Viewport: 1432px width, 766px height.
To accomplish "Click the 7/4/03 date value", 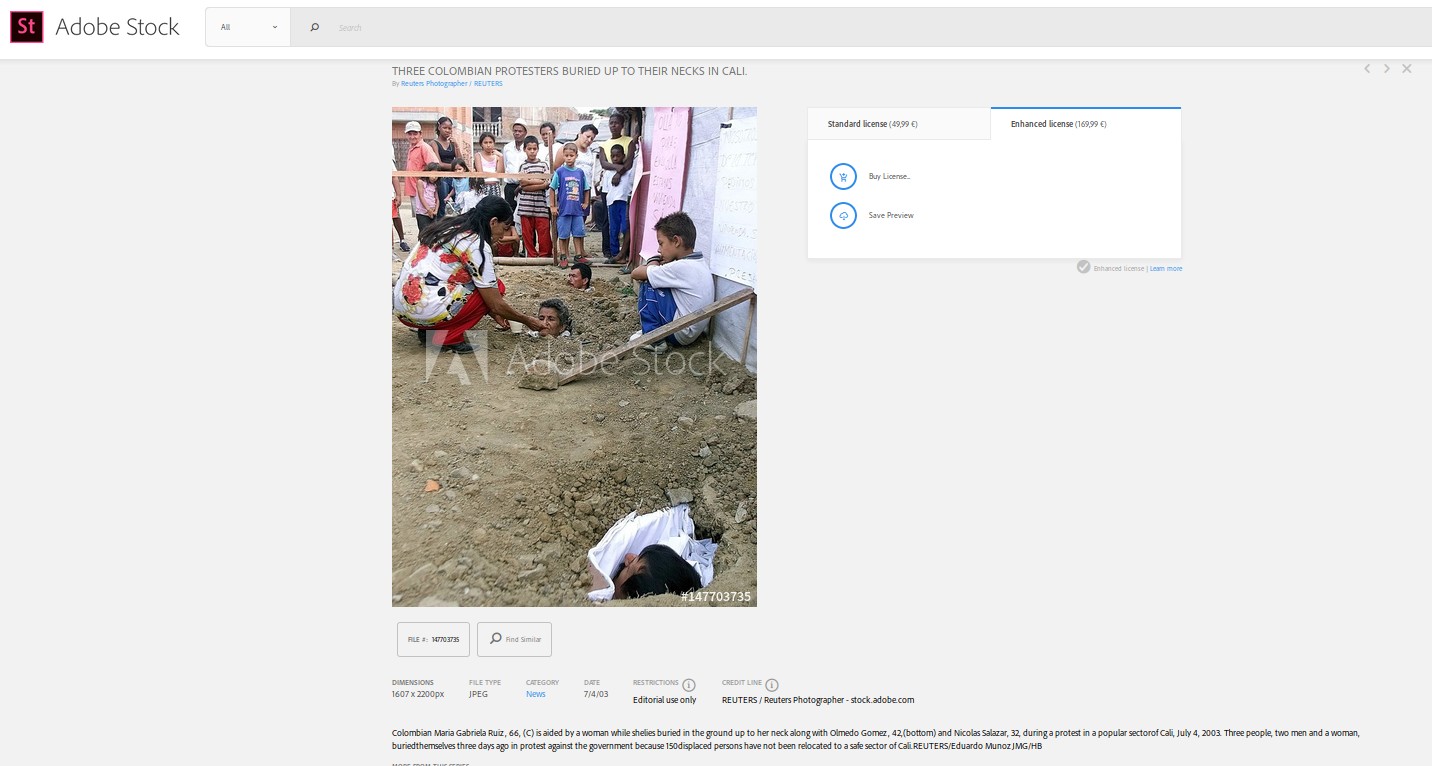I will 596,694.
